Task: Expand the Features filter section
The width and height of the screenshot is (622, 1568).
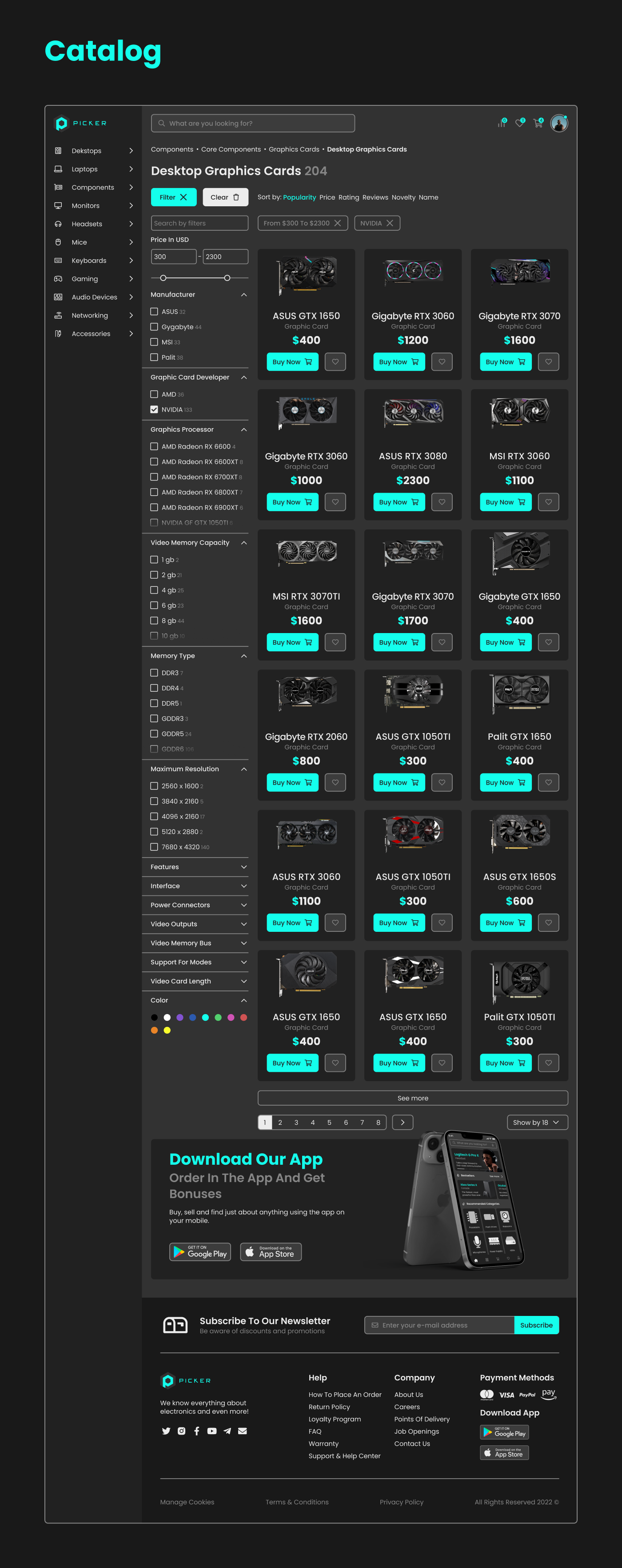Action: click(x=199, y=867)
